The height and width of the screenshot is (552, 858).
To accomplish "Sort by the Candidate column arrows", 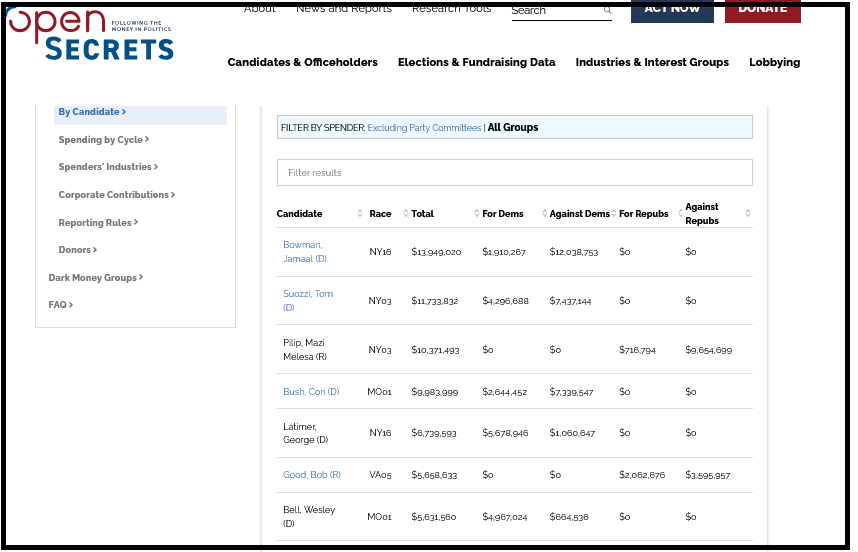I will pyautogui.click(x=360, y=213).
